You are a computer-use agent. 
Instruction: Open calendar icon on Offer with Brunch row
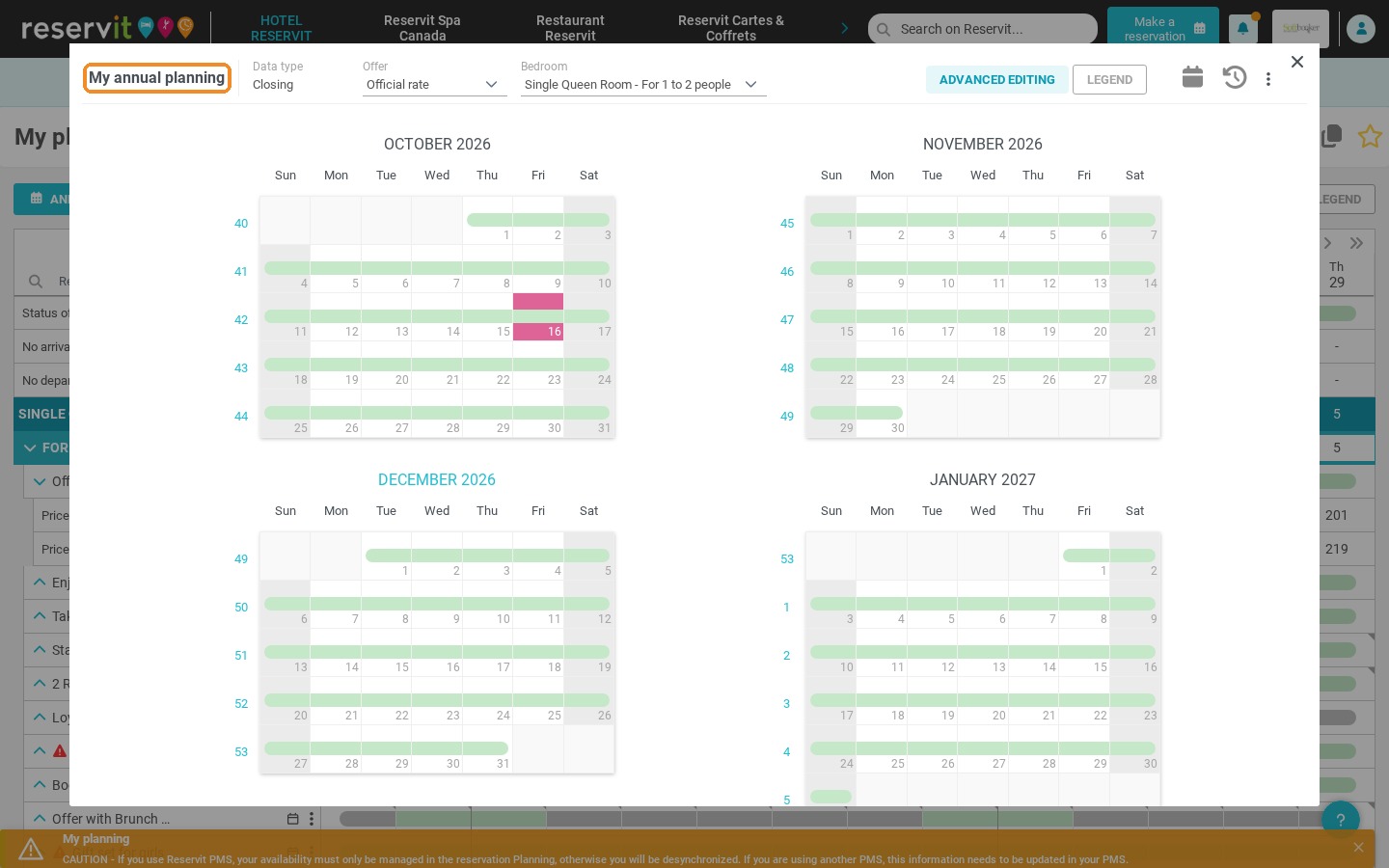[293, 819]
